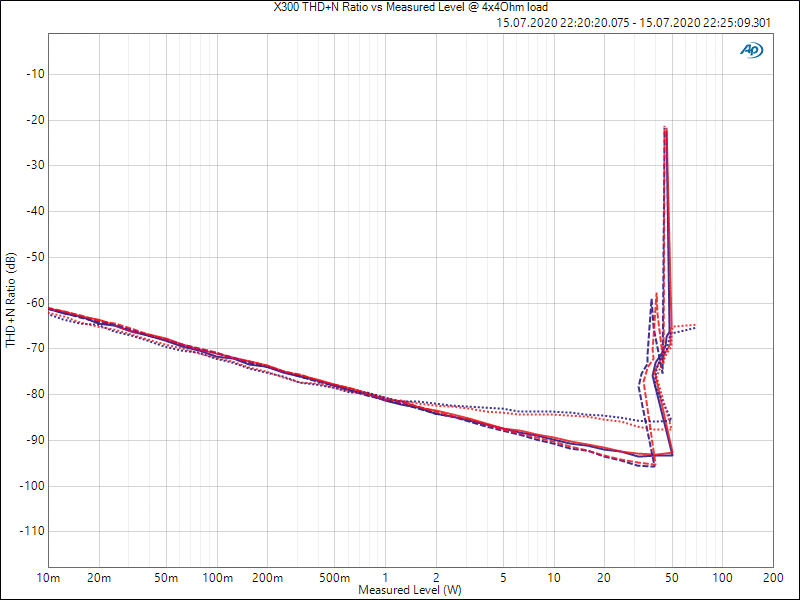
Task: Click the X-axis tick label 200
Action: (x=773, y=578)
